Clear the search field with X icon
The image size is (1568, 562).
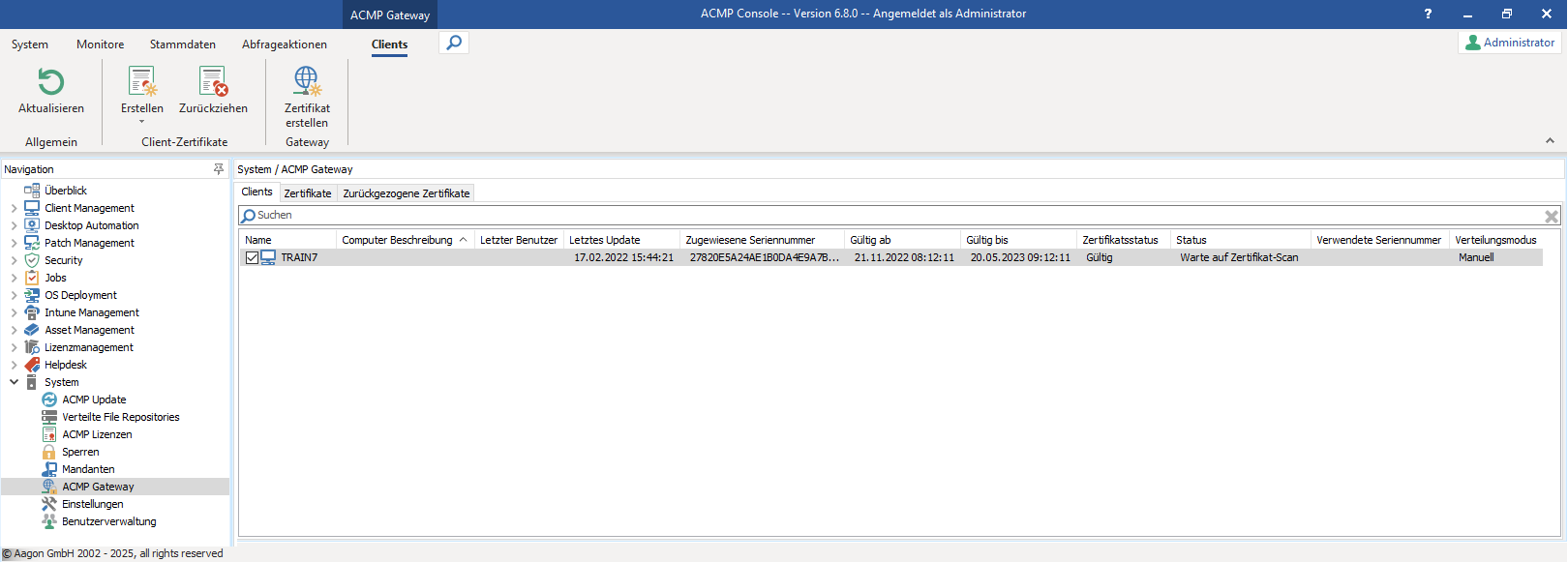[x=1551, y=217]
